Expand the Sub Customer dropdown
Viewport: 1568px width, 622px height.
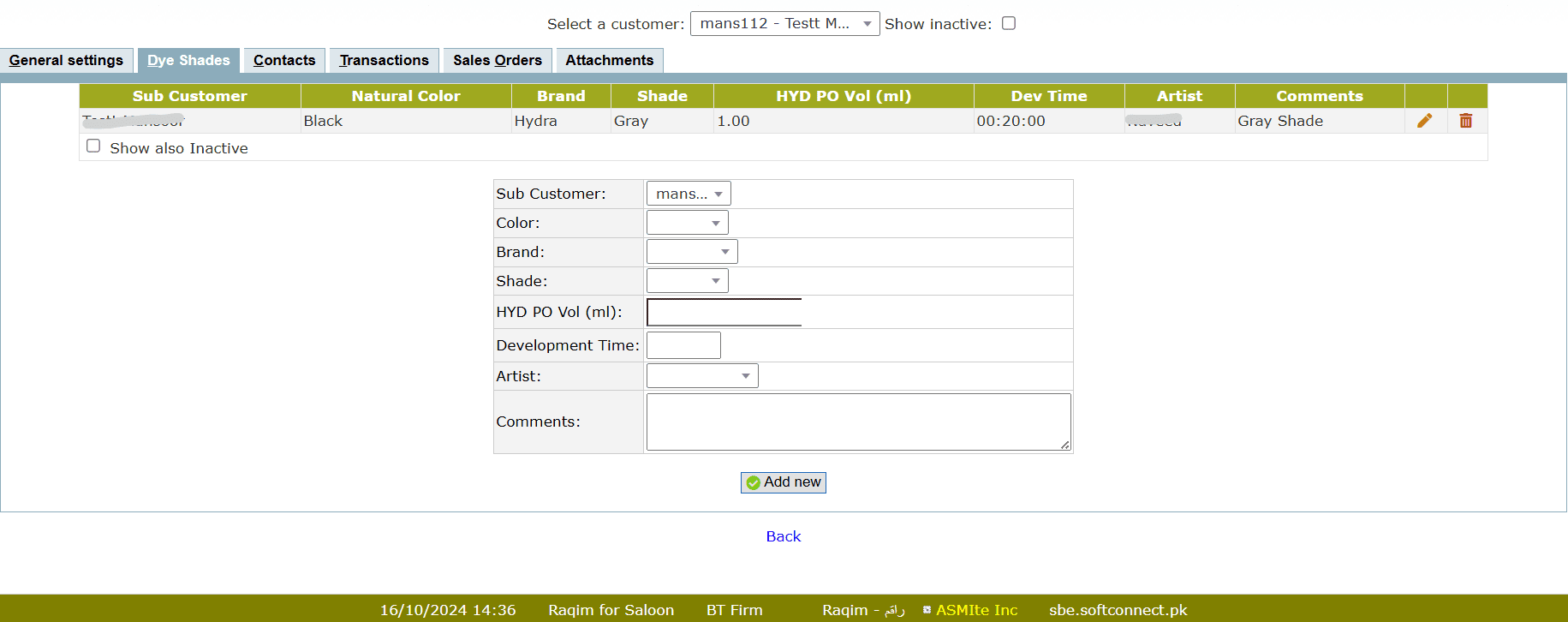689,194
